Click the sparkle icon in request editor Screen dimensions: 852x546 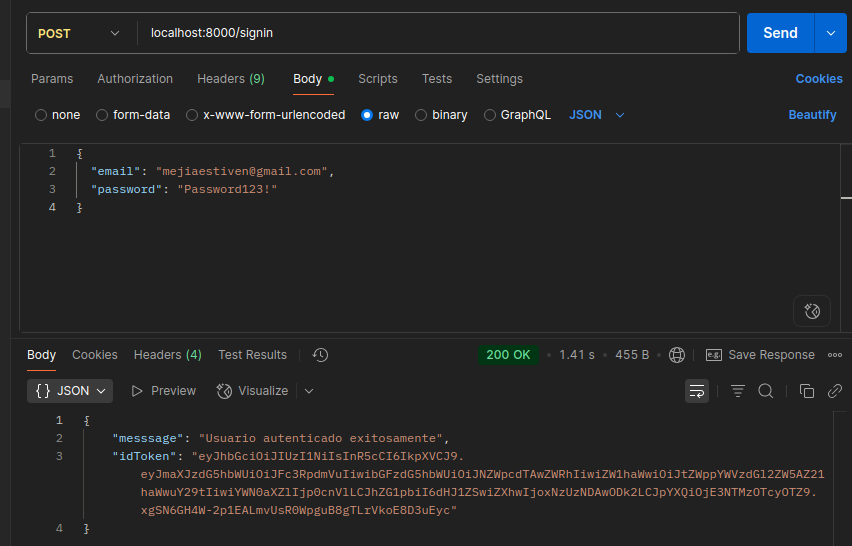click(812, 311)
